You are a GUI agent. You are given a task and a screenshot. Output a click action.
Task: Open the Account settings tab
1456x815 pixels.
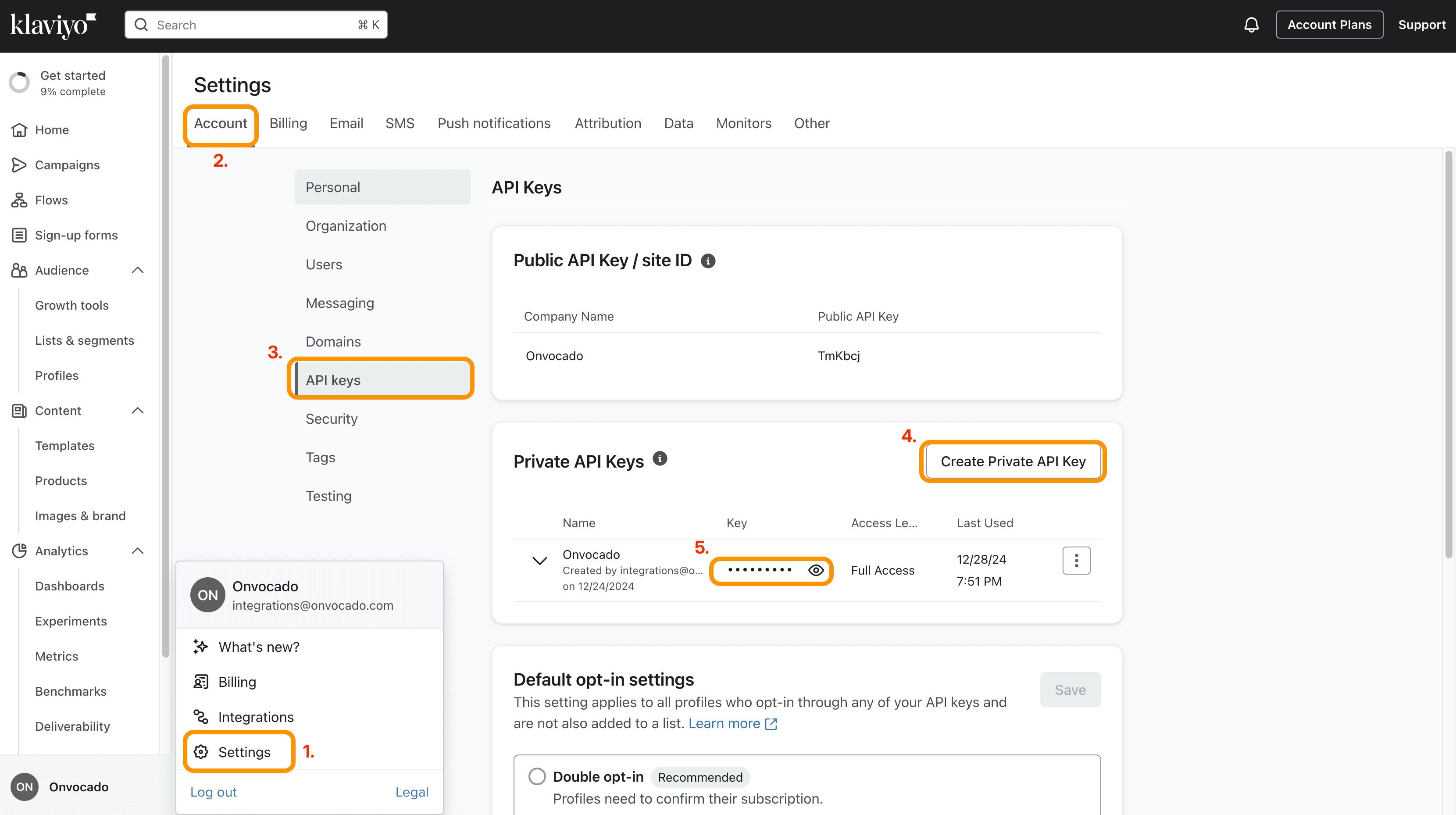[x=221, y=123]
